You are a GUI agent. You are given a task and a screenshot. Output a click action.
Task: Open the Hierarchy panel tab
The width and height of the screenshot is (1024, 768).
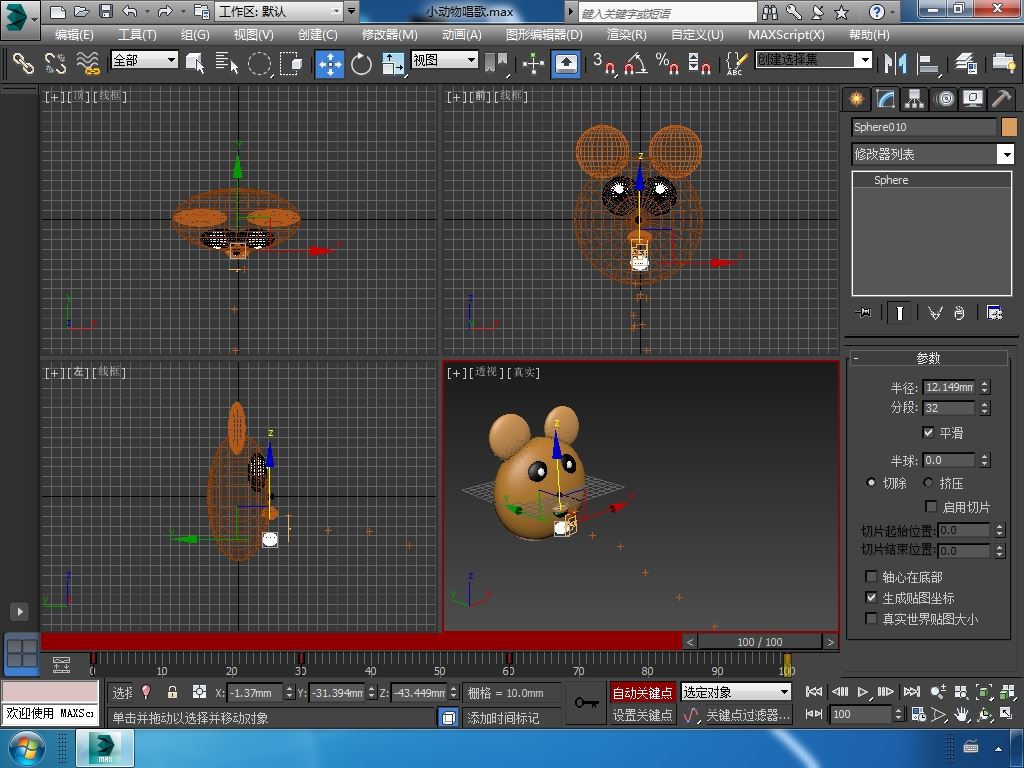point(914,98)
